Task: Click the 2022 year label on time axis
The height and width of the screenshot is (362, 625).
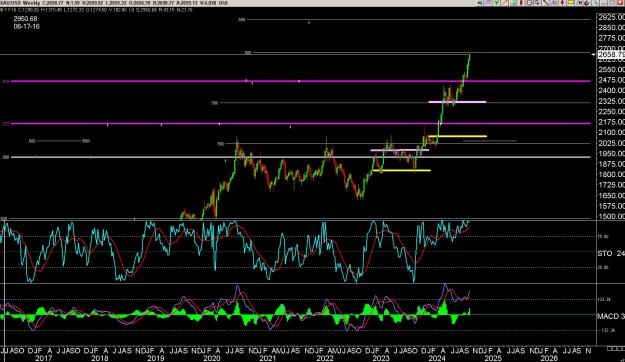Action: [x=325, y=358]
